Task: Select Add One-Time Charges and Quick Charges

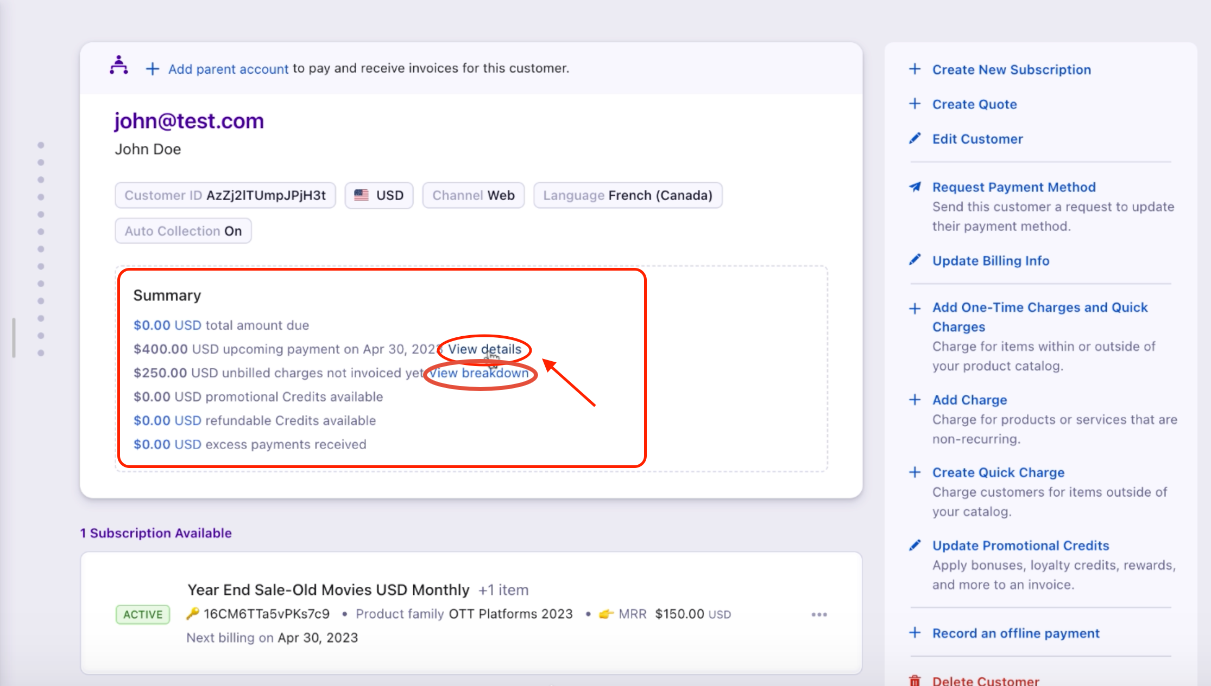Action: [x=1039, y=317]
